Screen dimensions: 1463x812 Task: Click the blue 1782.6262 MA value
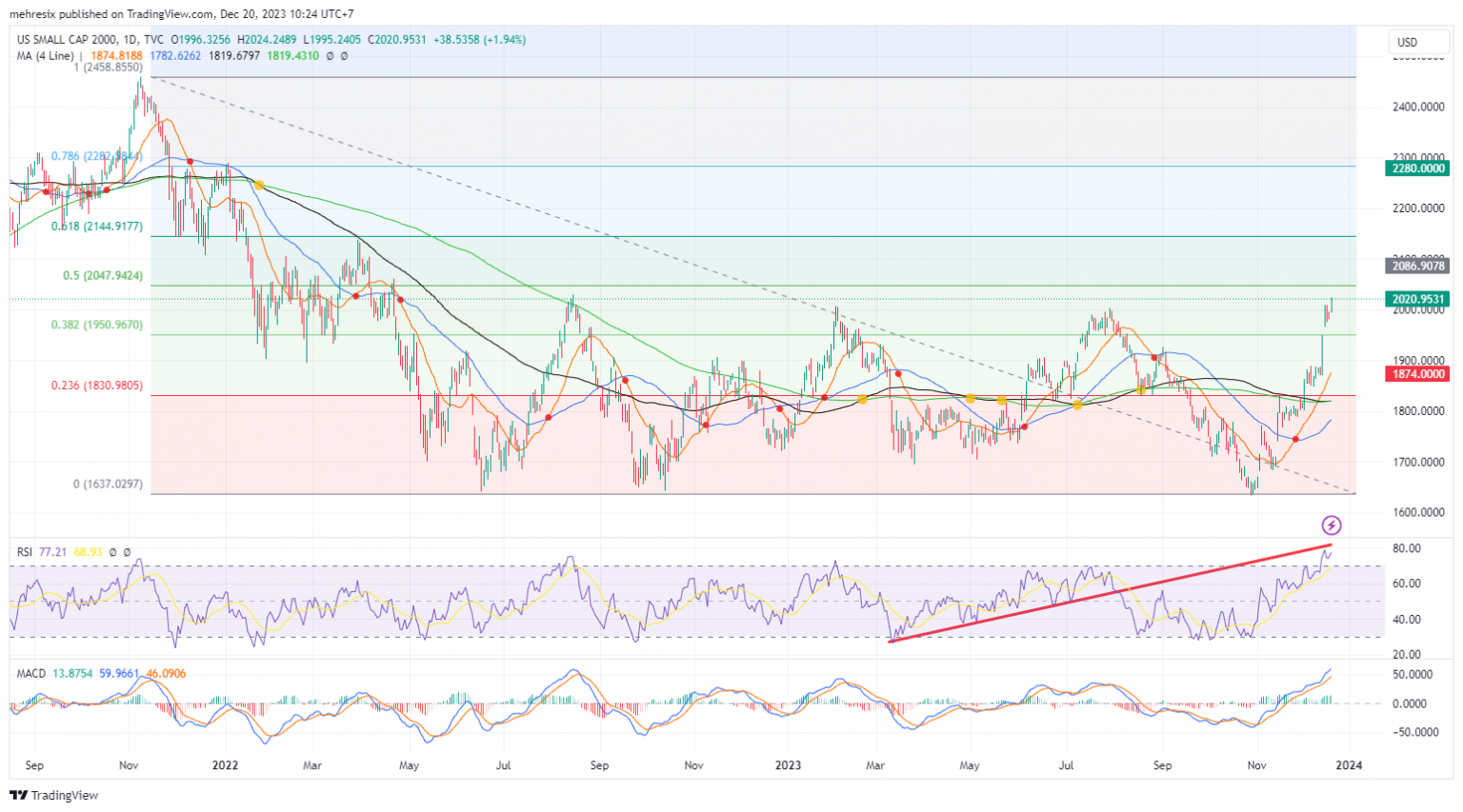[175, 56]
